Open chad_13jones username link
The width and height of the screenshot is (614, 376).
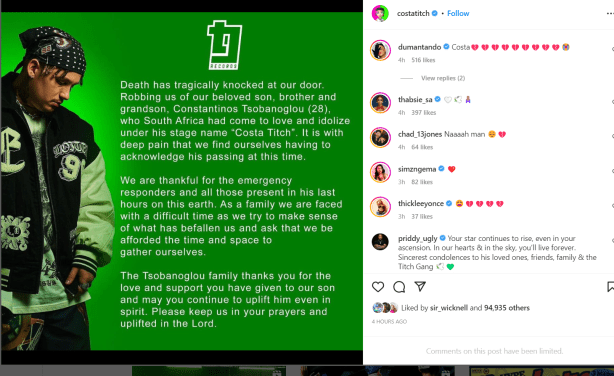click(420, 134)
